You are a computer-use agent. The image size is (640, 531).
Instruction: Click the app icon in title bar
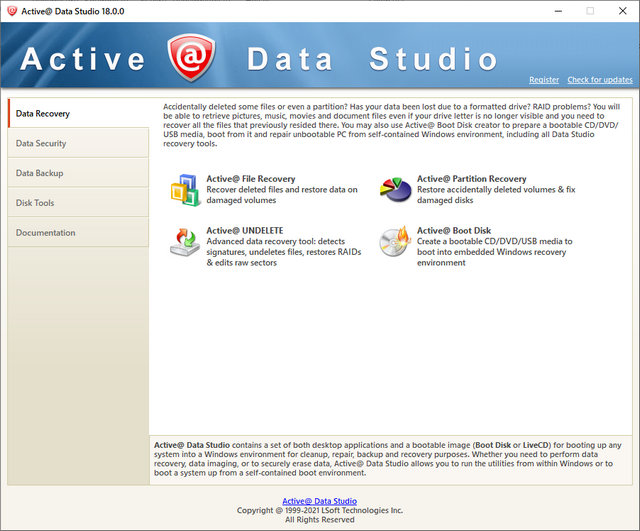pyautogui.click(x=12, y=10)
